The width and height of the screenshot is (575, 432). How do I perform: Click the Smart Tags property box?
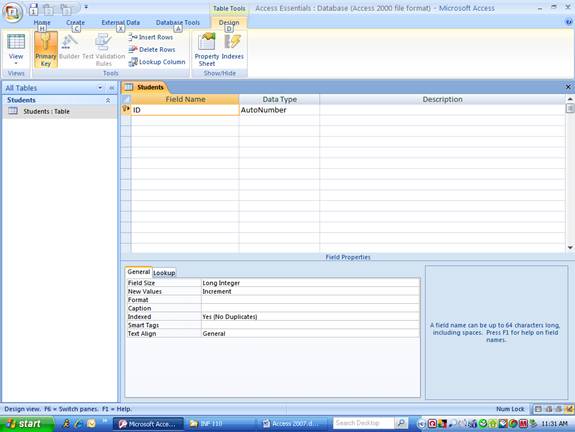pyautogui.click(x=310, y=325)
